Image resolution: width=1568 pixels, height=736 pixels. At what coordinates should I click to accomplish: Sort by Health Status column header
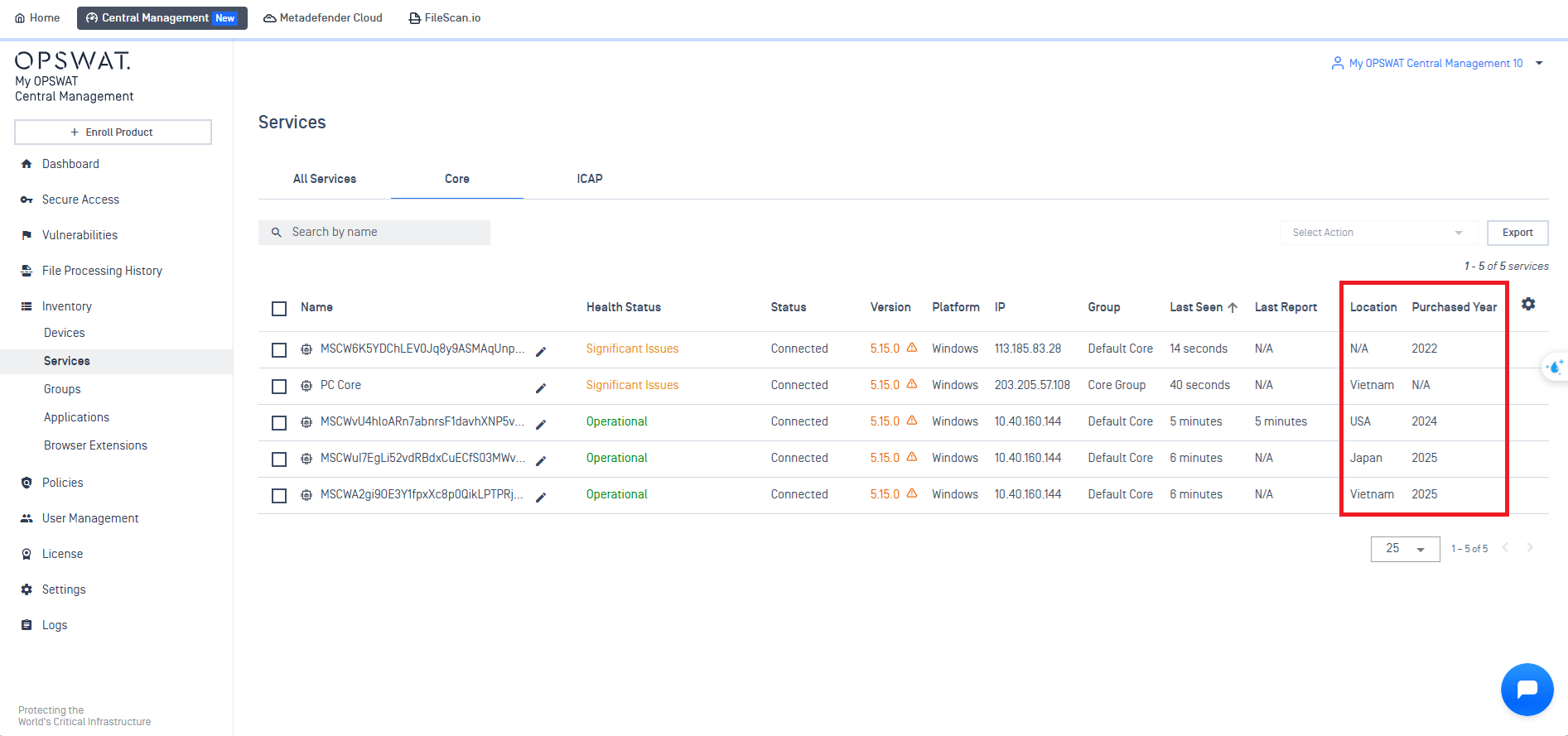coord(624,307)
